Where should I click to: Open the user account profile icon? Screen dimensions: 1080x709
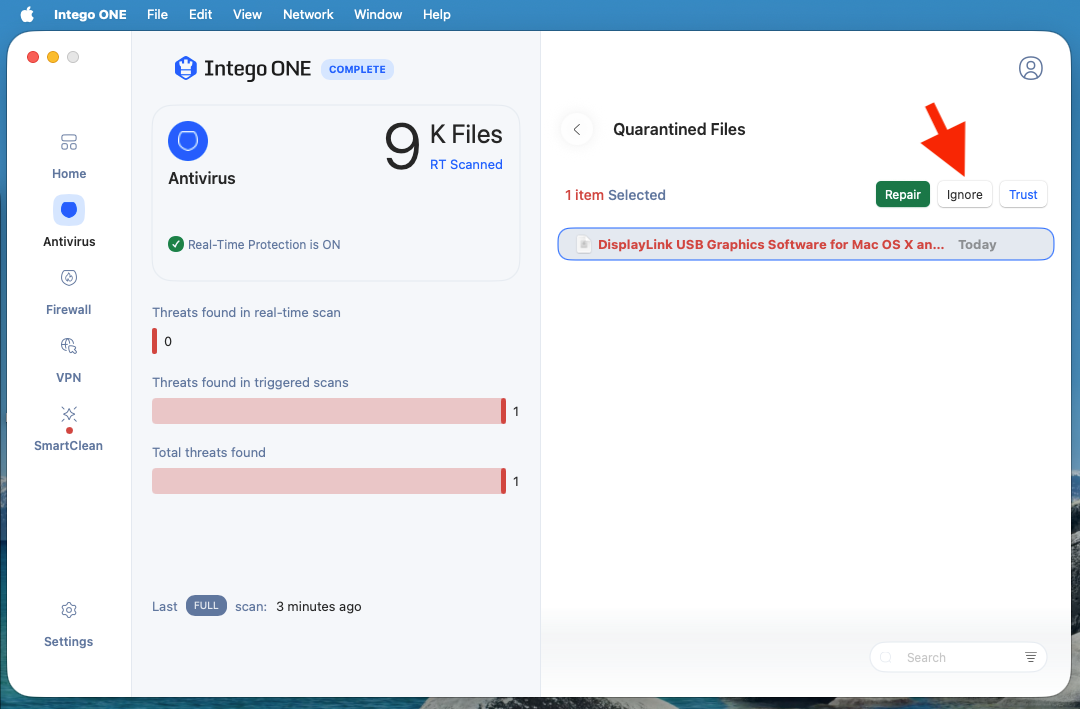click(x=1030, y=68)
